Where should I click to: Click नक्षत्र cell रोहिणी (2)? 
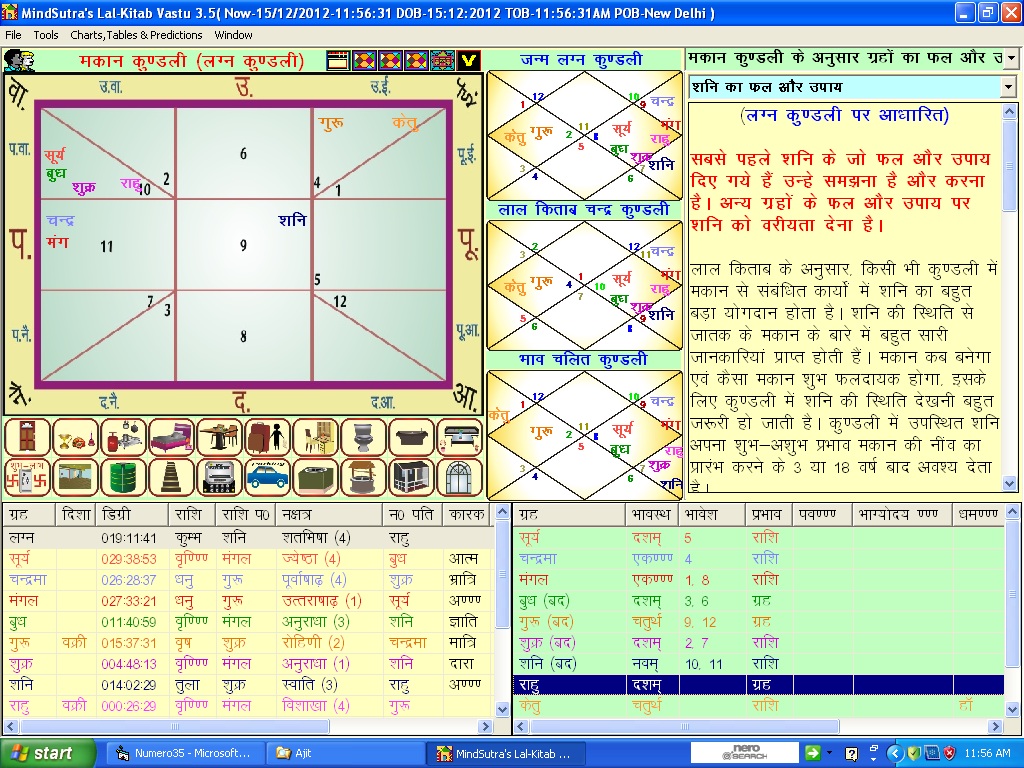(x=313, y=643)
